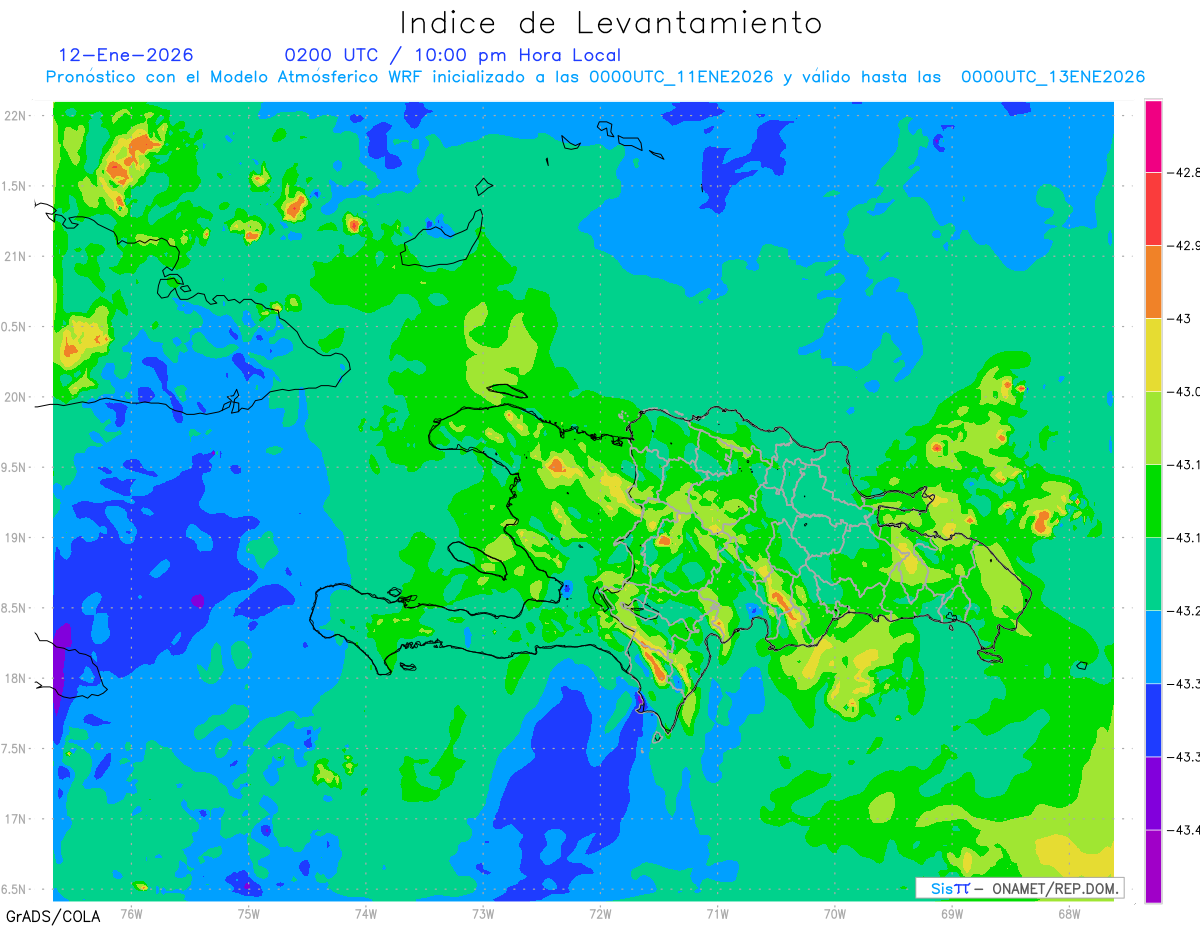Click the '0.5N' latitude label

pyautogui.click(x=15, y=327)
